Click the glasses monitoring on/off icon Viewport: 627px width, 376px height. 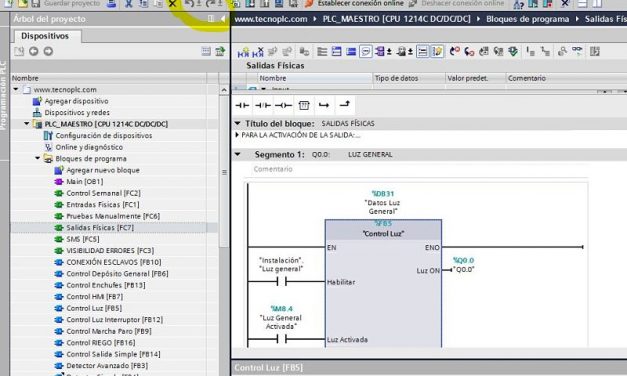pos(577,51)
